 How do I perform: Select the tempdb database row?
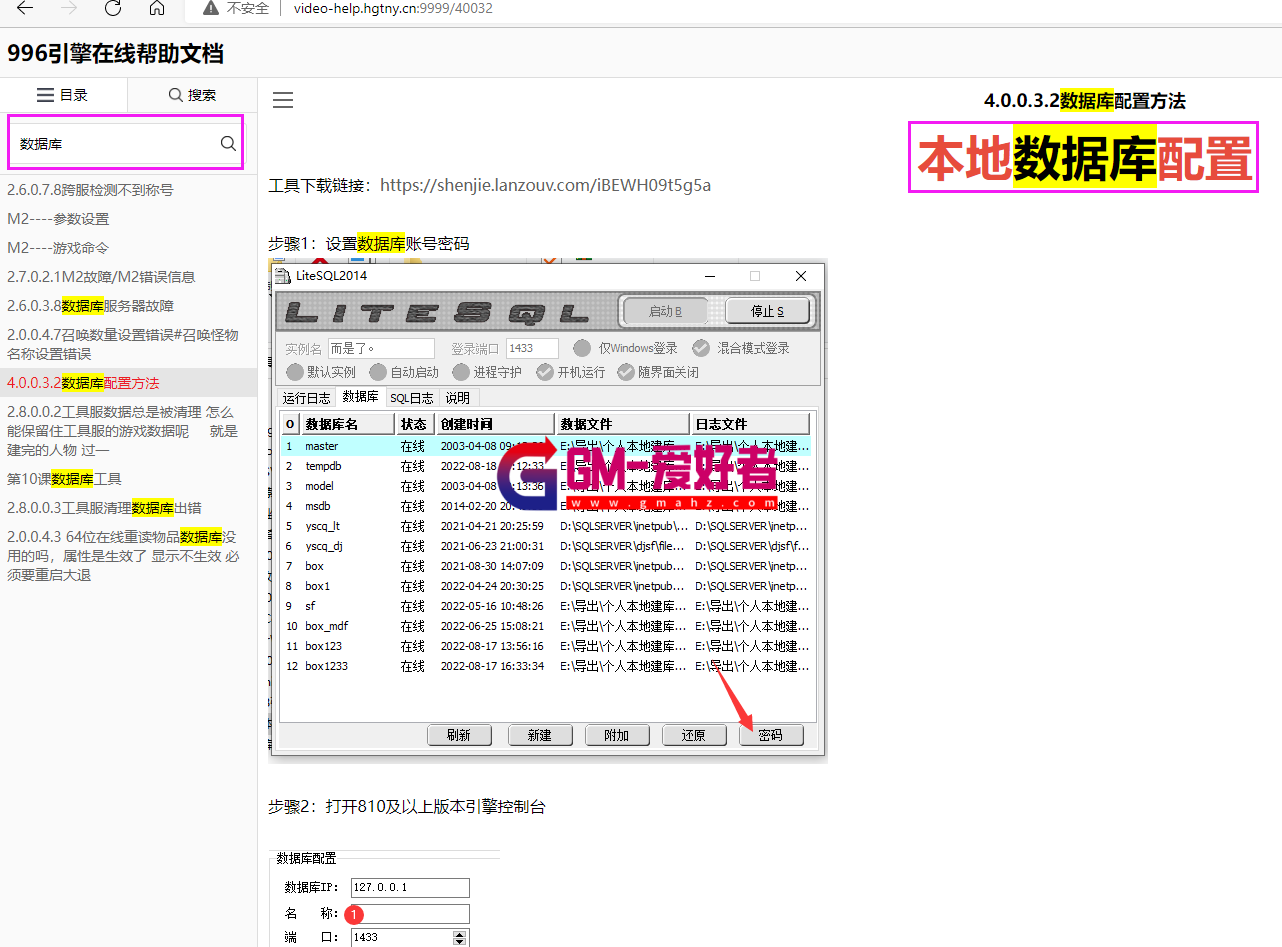tap(546, 466)
